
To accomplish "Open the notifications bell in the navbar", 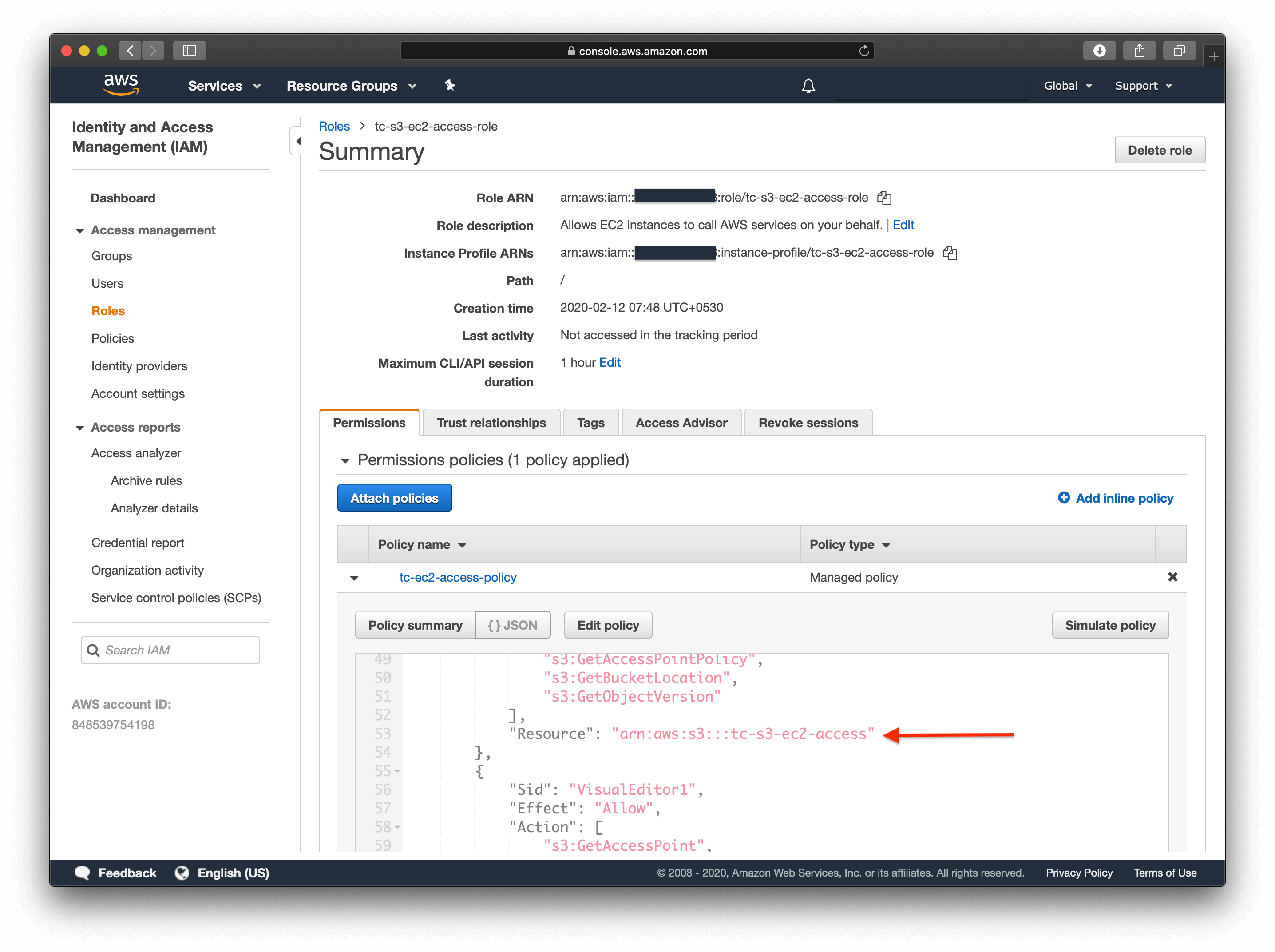I will 809,85.
